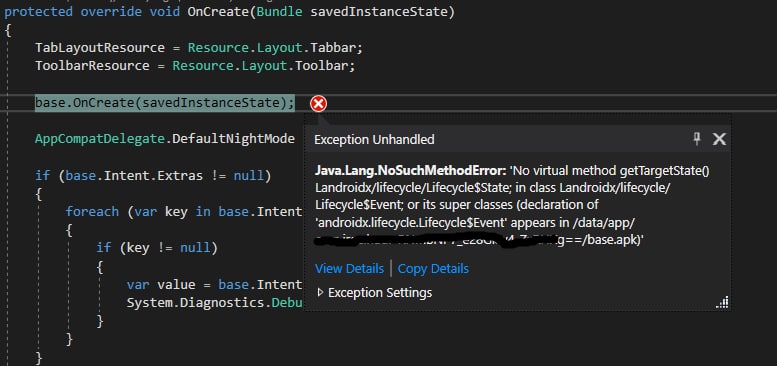
Task: Click the ToolbarResource assignment line
Action: (195, 66)
